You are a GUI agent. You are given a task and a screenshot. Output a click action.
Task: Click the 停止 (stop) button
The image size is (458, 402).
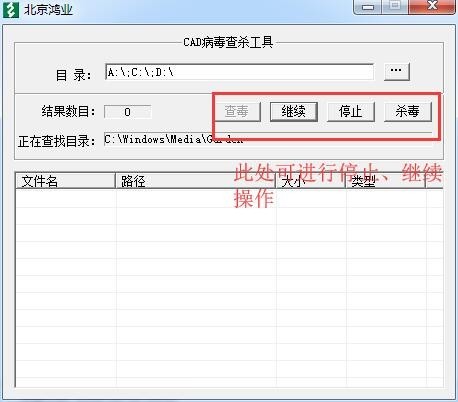click(x=350, y=111)
